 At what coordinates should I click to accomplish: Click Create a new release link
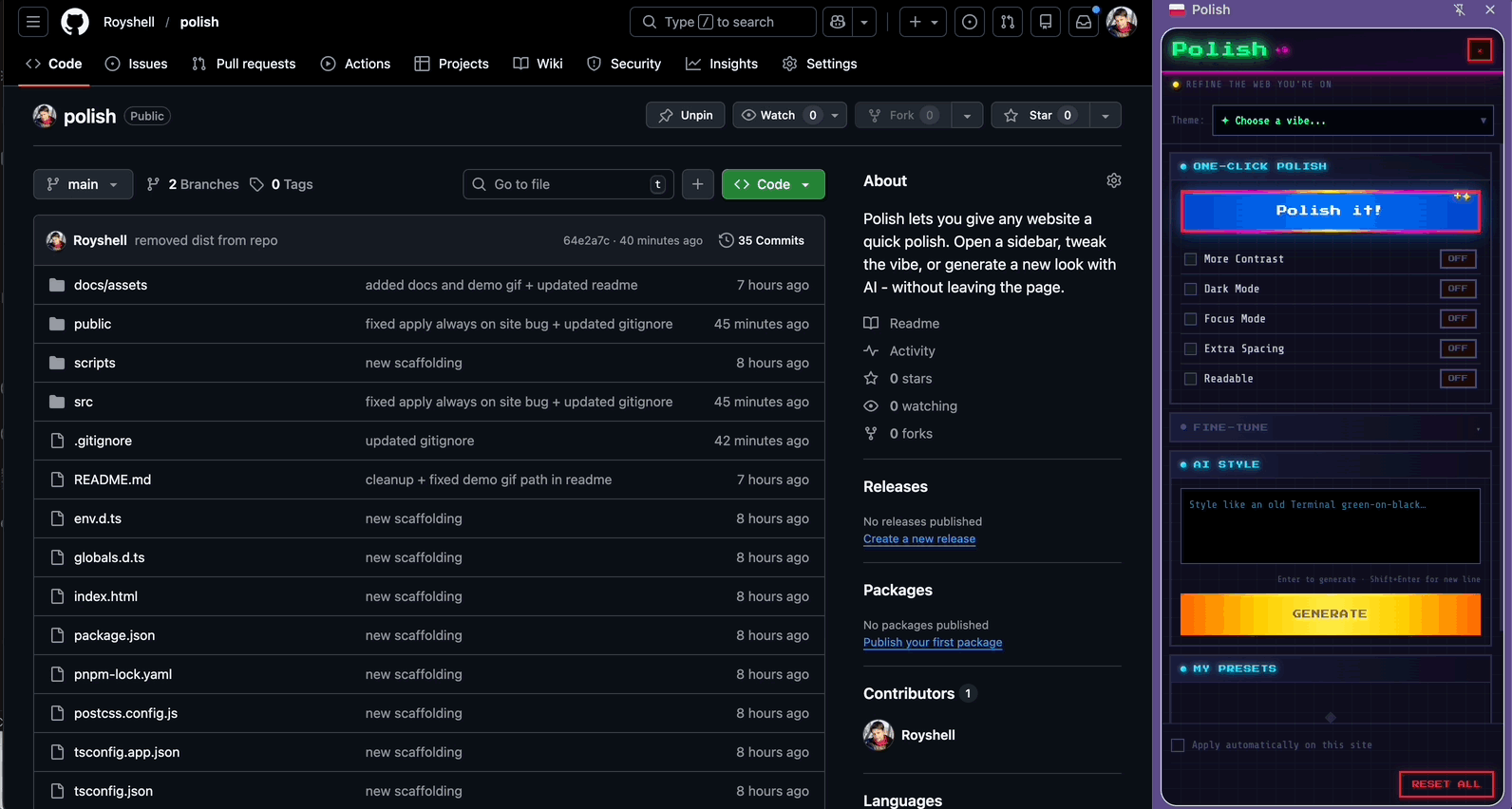[x=919, y=539]
